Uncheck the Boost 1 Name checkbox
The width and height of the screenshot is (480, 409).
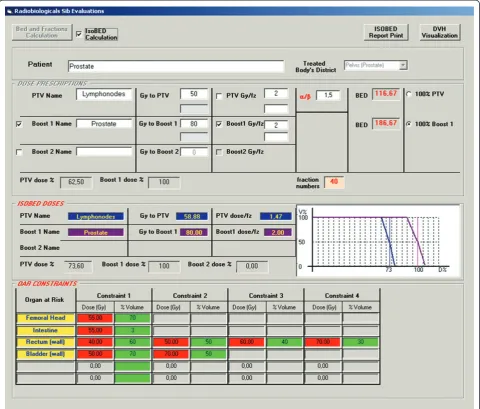click(19, 124)
